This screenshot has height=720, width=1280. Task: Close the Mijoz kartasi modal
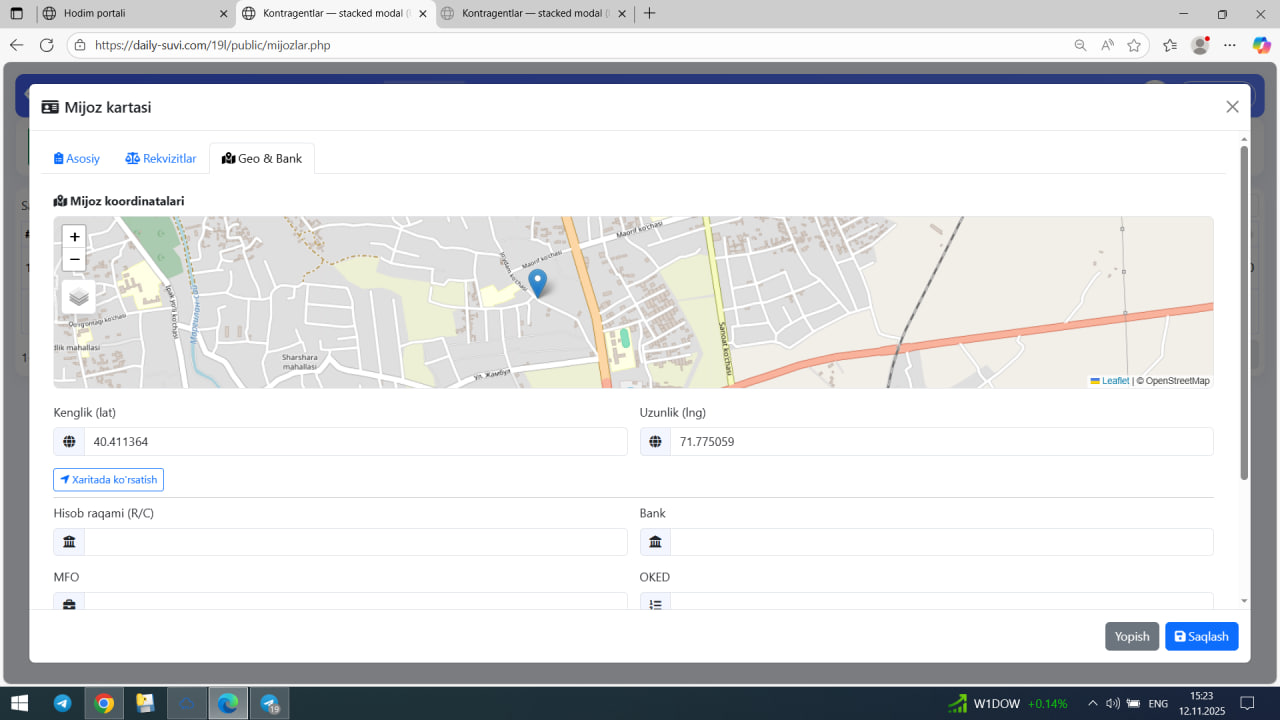pos(1232,107)
